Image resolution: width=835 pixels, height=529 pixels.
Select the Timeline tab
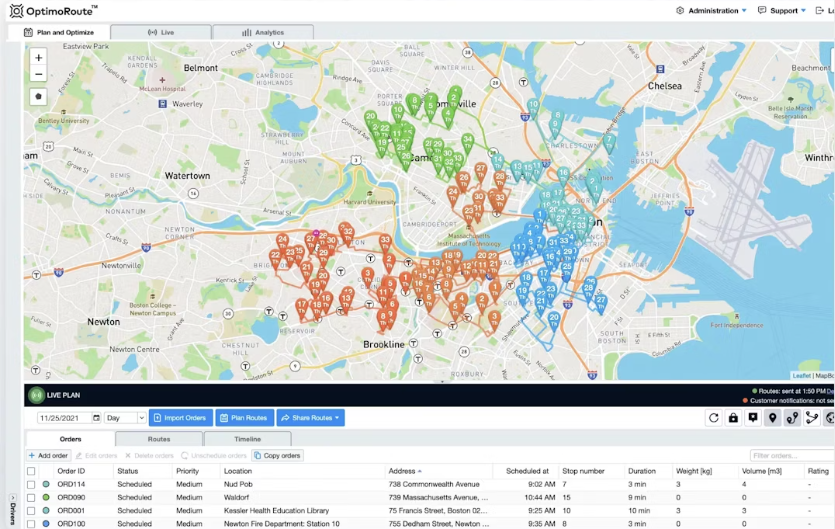[x=248, y=440]
